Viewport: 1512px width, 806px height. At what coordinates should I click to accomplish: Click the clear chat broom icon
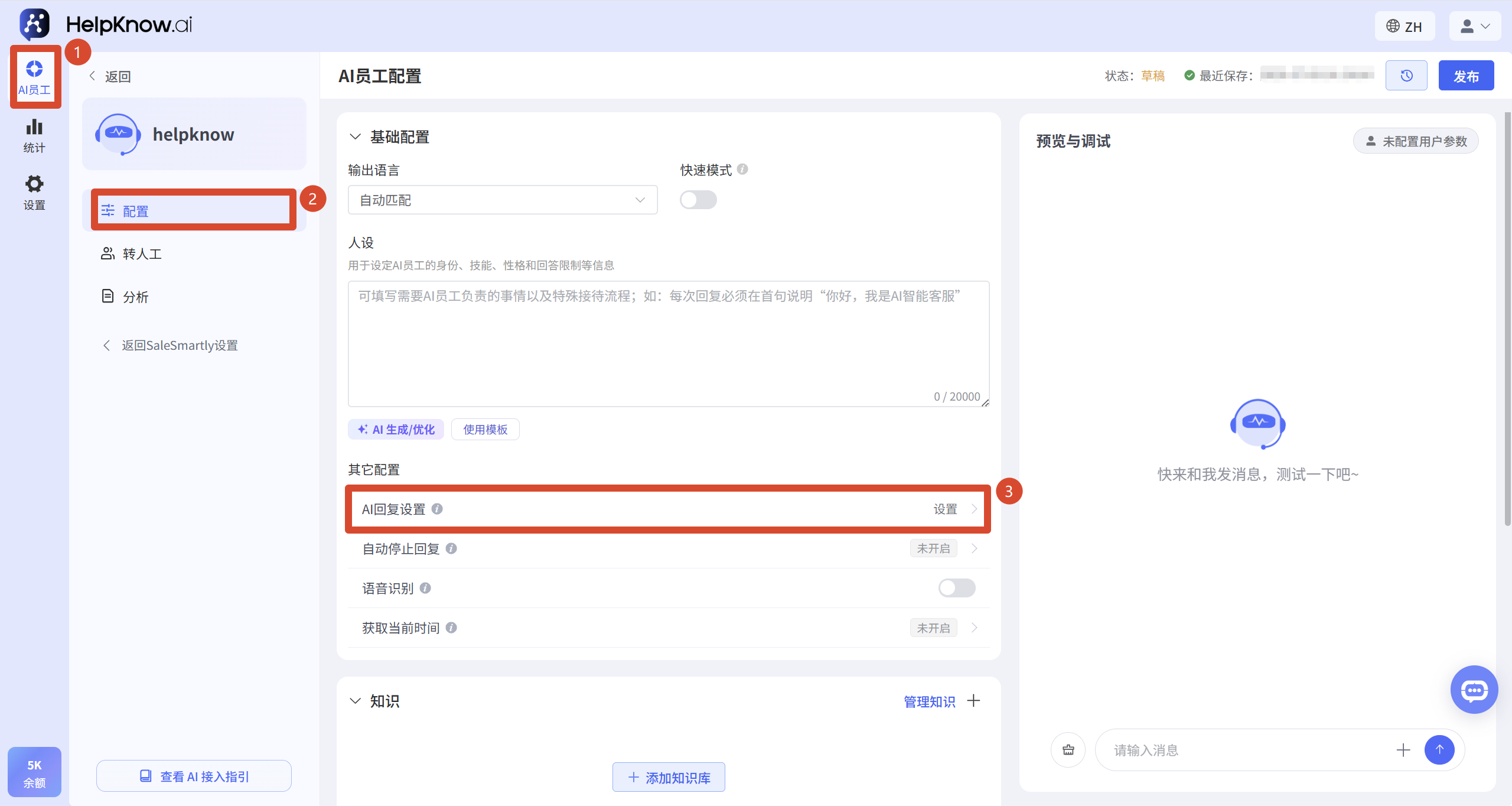click(1068, 750)
